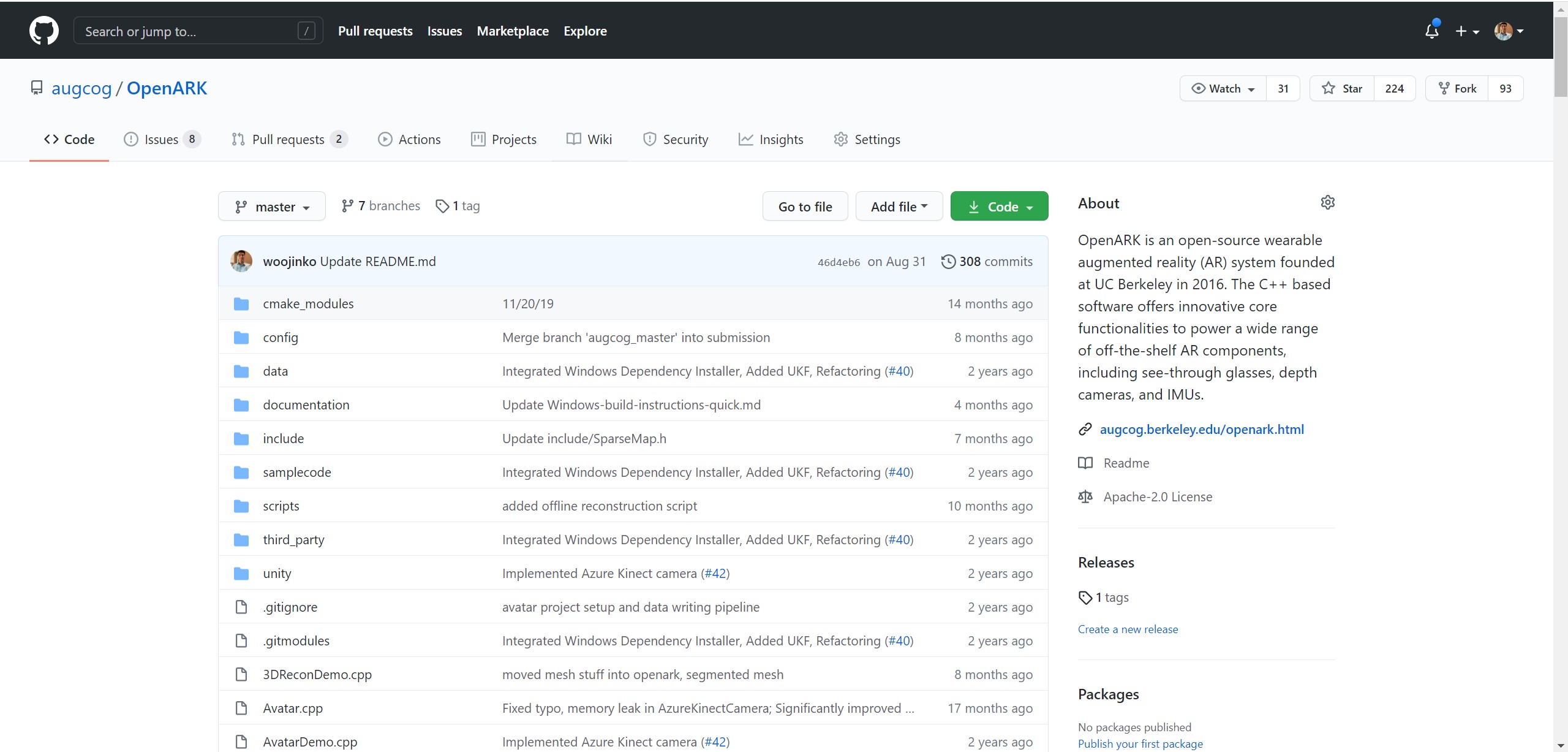The image size is (1568, 752).
Task: Switch to the Insights tab
Action: point(771,140)
